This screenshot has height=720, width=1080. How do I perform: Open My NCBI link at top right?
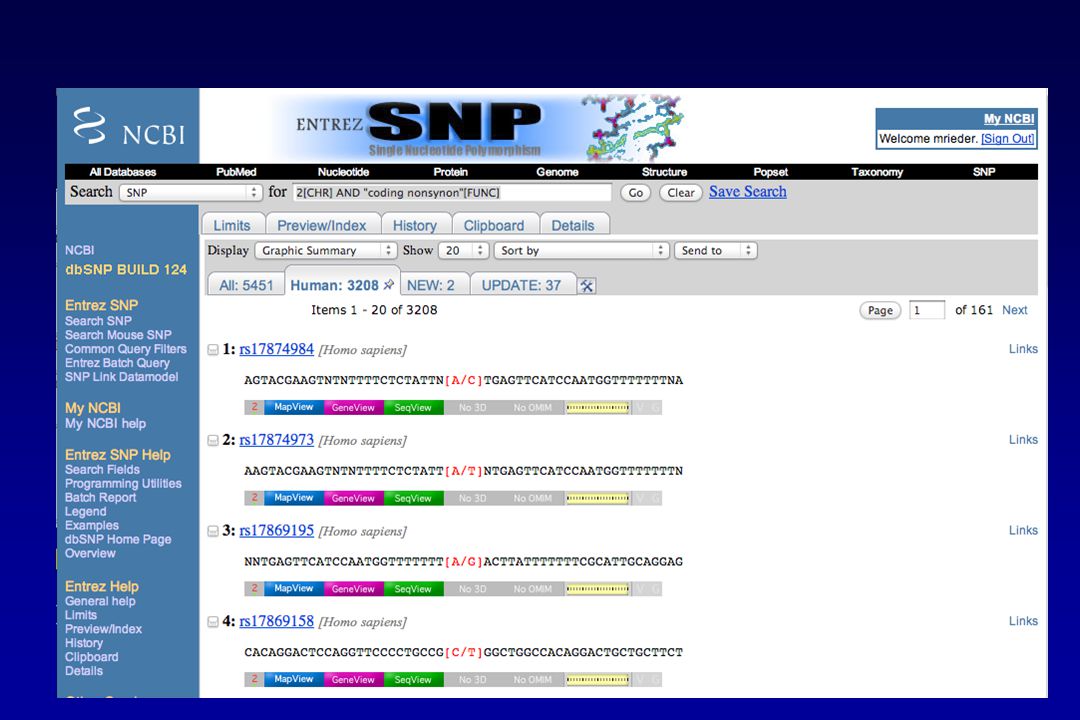pos(1008,119)
